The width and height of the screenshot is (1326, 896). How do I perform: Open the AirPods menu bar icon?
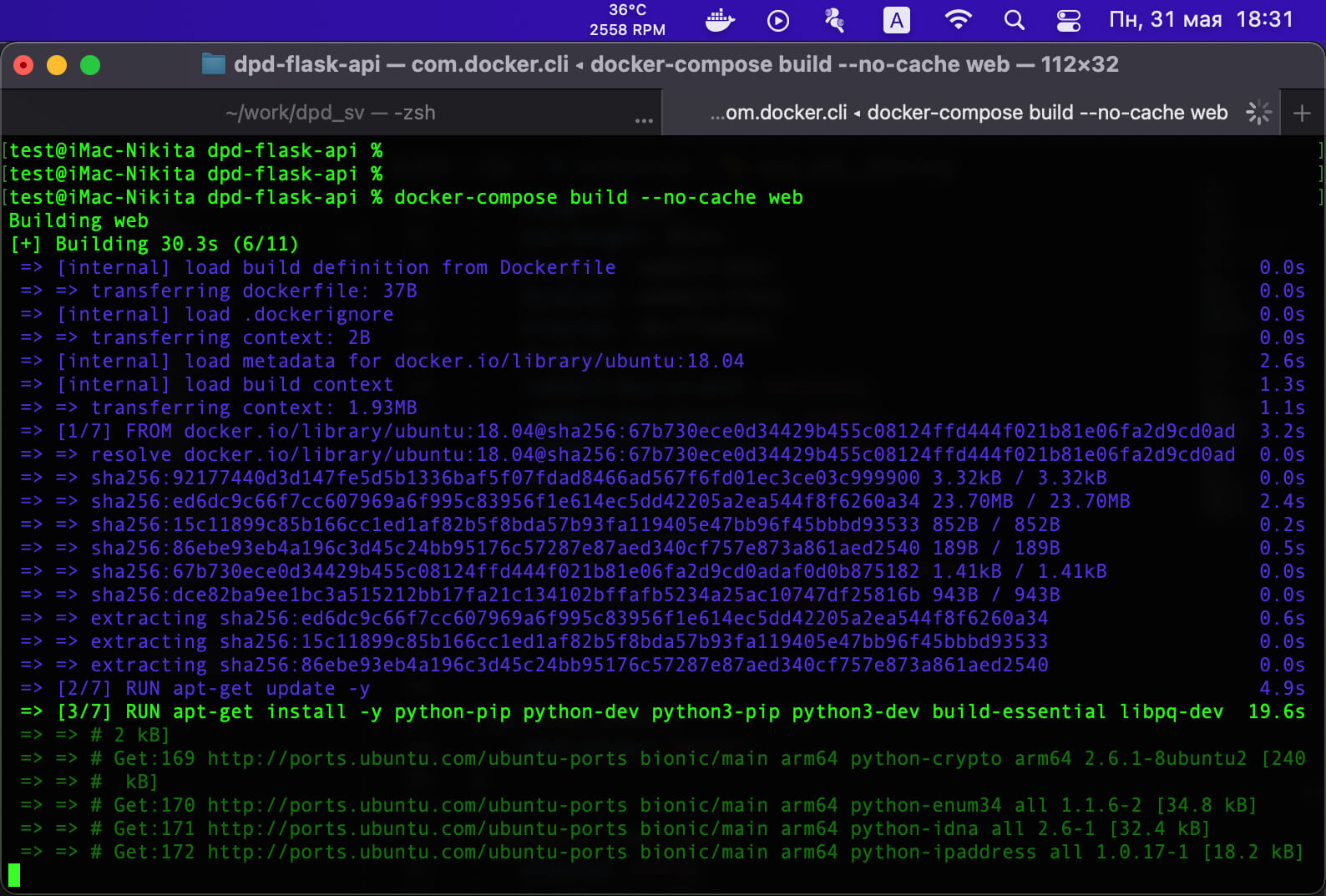tap(834, 20)
